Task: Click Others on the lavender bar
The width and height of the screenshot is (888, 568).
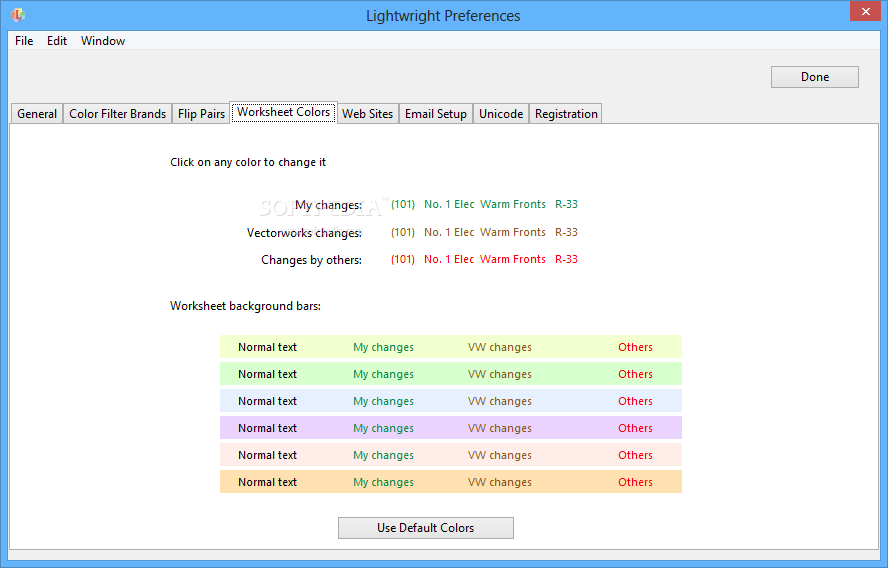Action: click(635, 428)
